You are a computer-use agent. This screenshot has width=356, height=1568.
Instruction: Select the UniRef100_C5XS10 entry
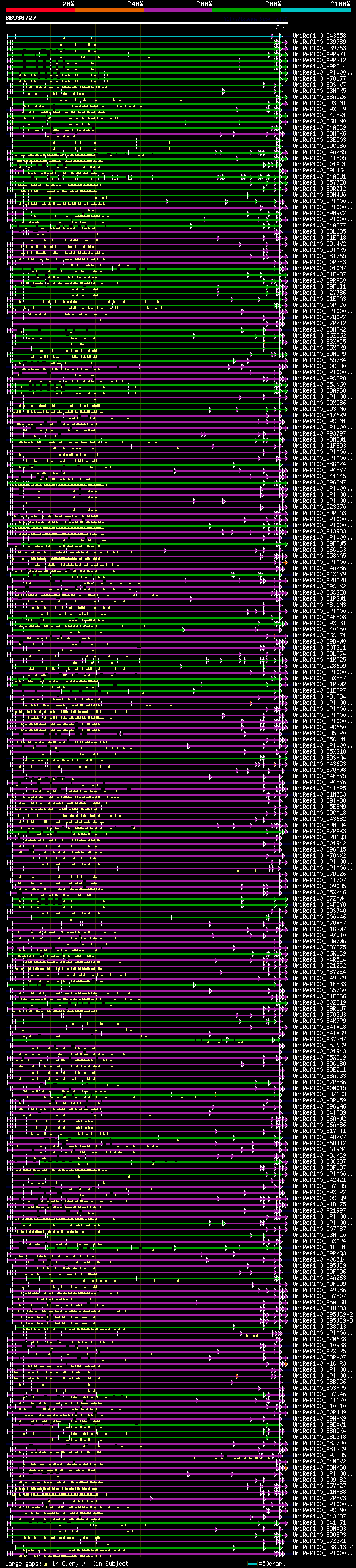point(319,752)
